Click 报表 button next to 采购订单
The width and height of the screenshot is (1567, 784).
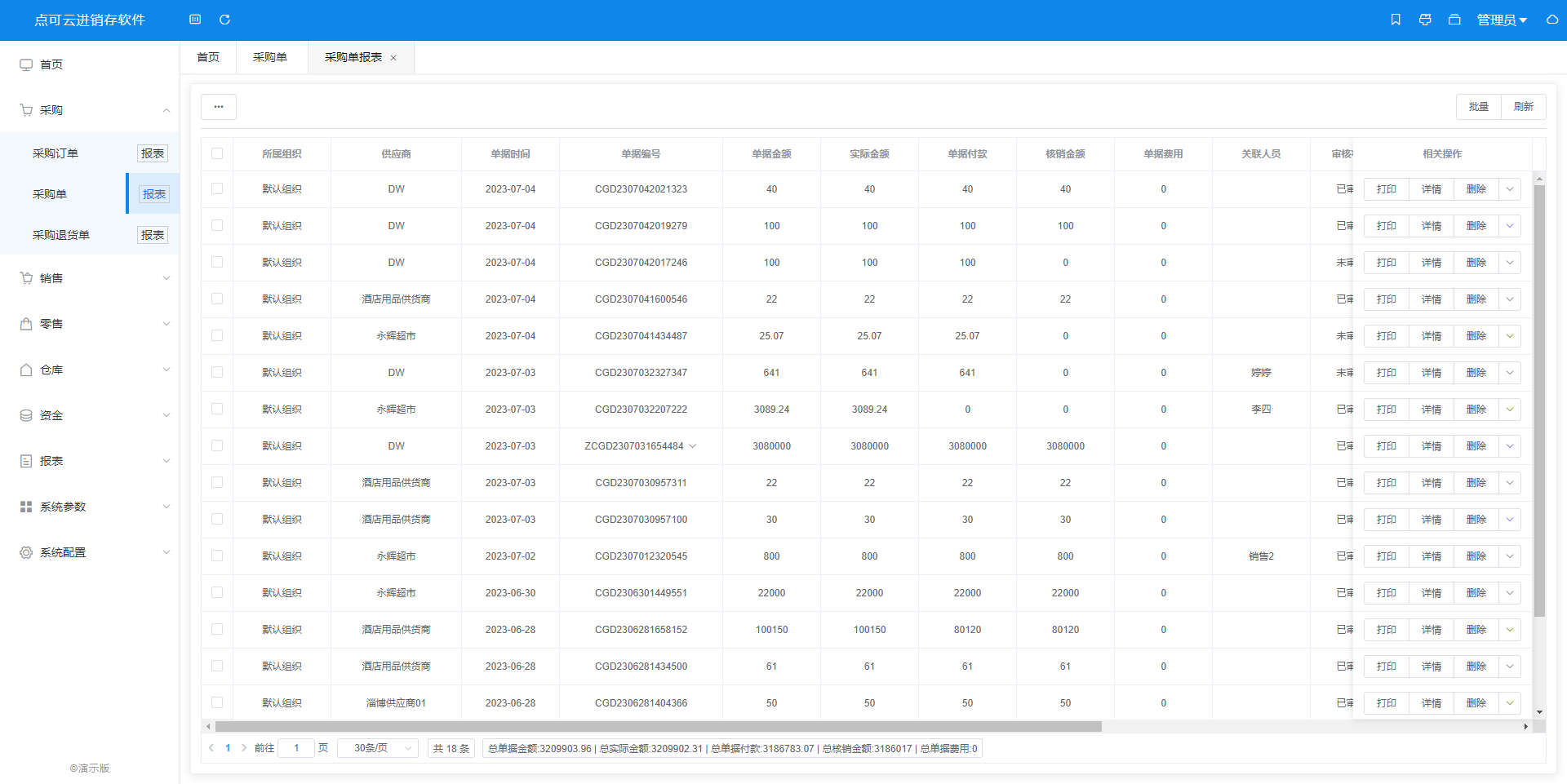click(153, 153)
